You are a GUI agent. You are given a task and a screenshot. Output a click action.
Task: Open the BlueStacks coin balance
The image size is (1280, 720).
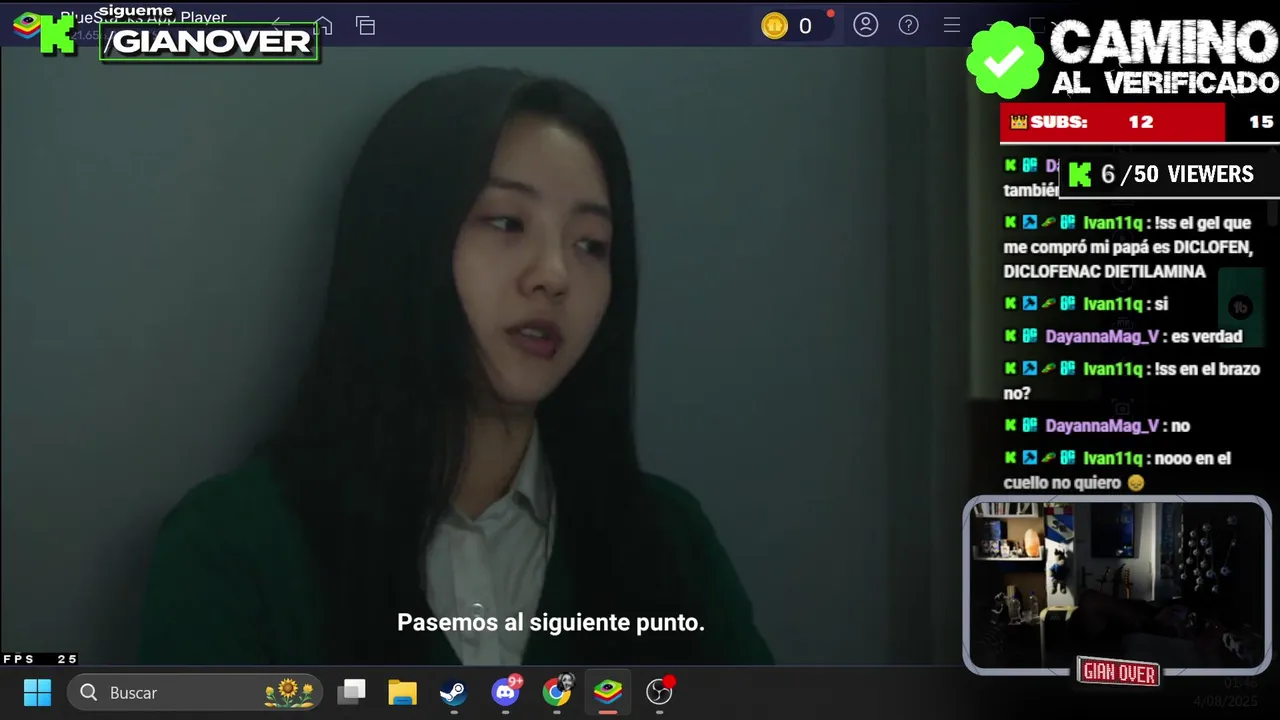point(788,26)
